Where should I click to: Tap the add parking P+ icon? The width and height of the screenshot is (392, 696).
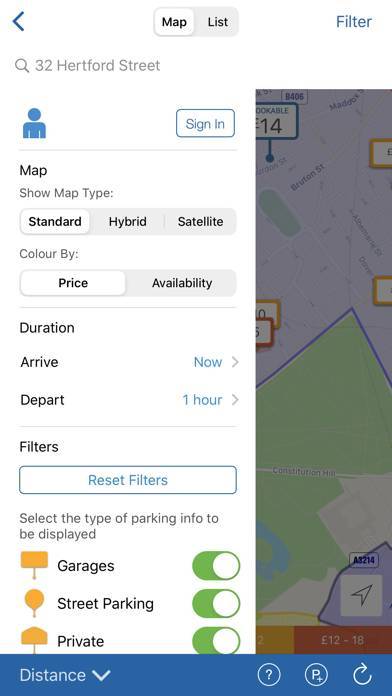[316, 675]
